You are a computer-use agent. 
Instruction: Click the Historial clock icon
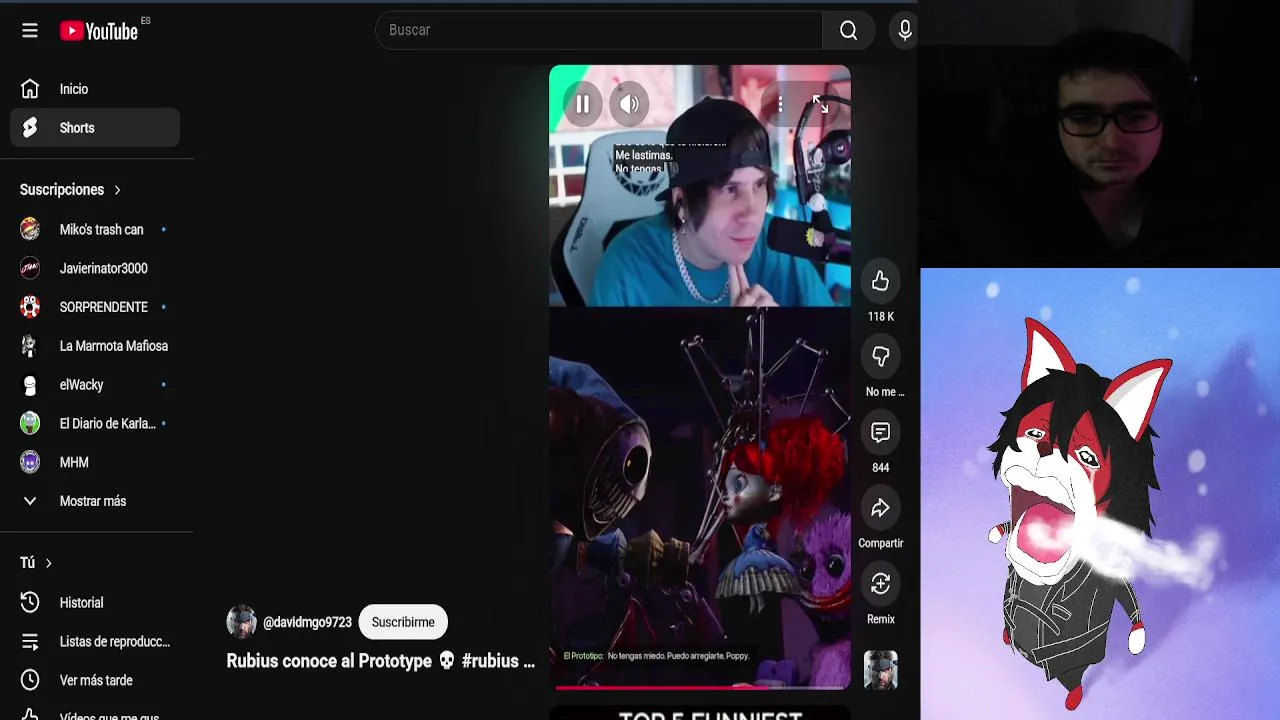(30, 603)
